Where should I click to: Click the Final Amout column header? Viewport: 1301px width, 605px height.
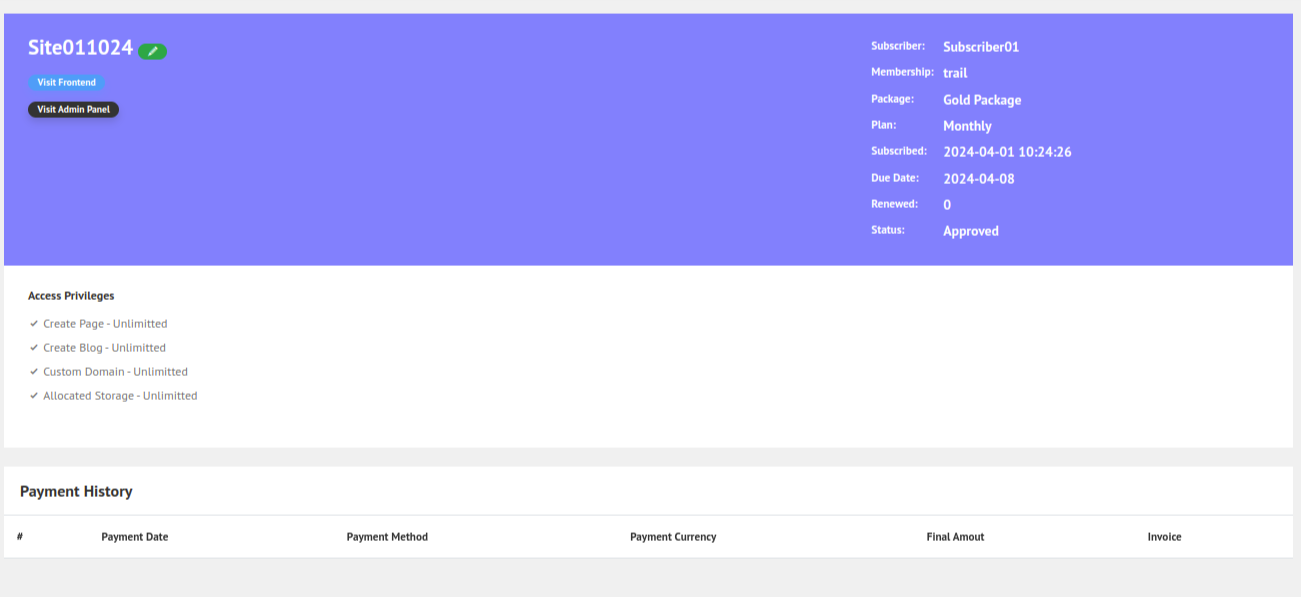pyautogui.click(x=955, y=537)
